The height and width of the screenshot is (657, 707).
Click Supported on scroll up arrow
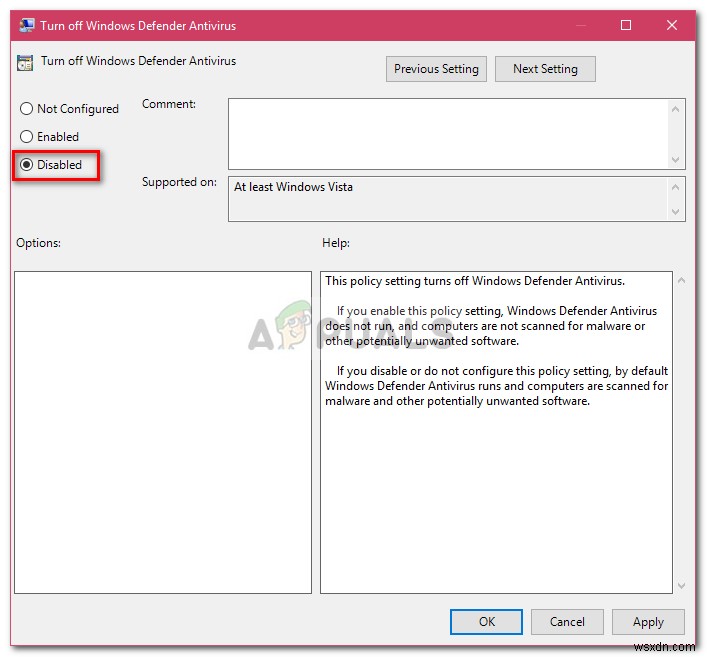point(675,187)
